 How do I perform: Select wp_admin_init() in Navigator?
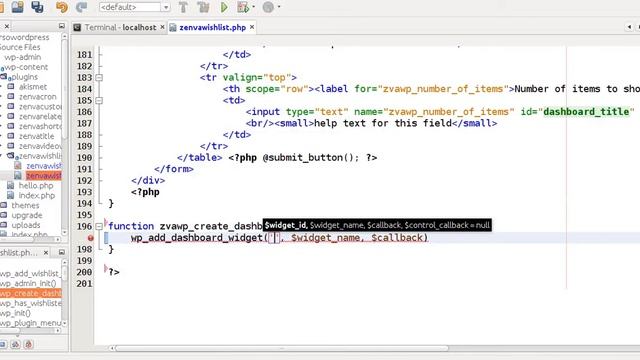click(28, 283)
